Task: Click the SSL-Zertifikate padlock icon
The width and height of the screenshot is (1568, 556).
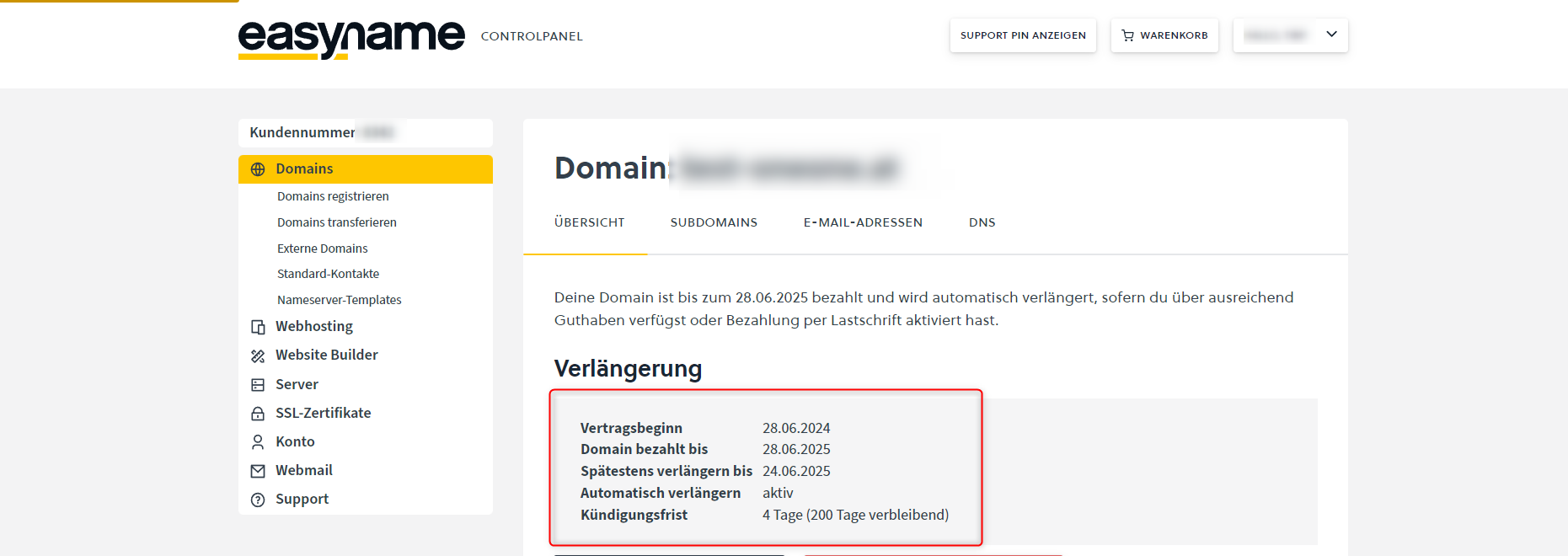Action: [x=258, y=414]
